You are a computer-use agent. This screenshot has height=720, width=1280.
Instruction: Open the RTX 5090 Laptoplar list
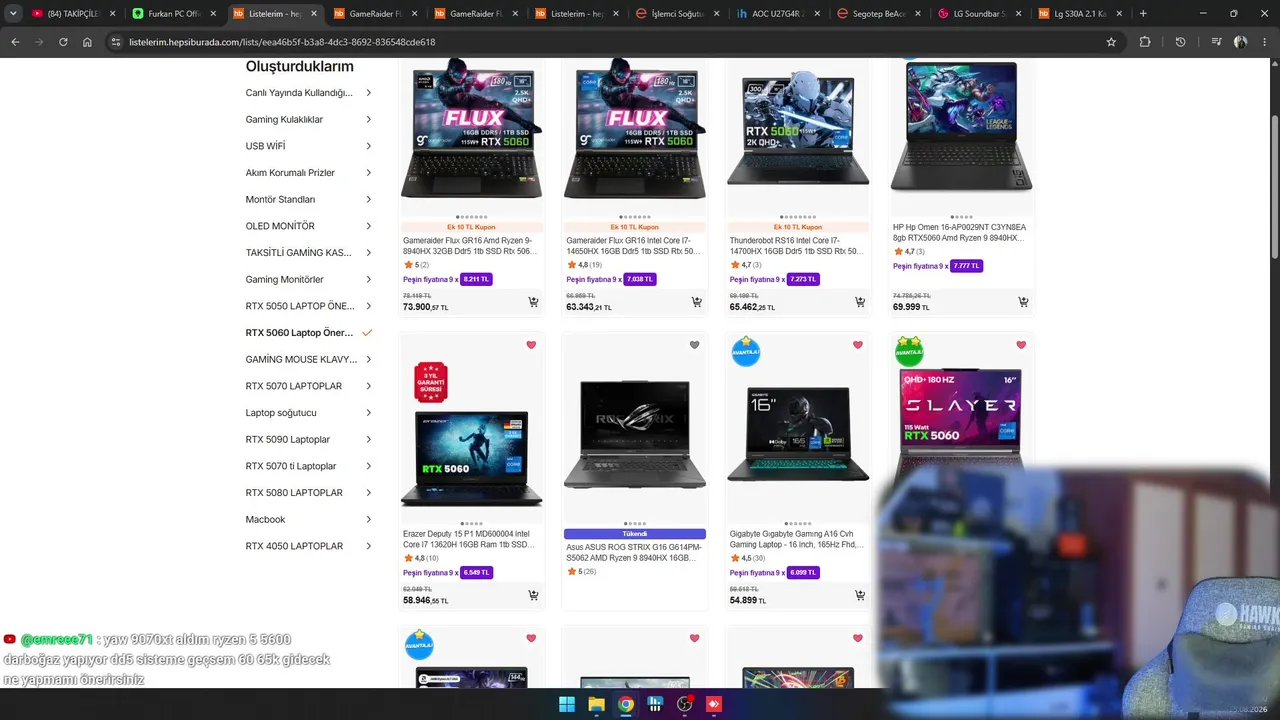[x=308, y=439]
